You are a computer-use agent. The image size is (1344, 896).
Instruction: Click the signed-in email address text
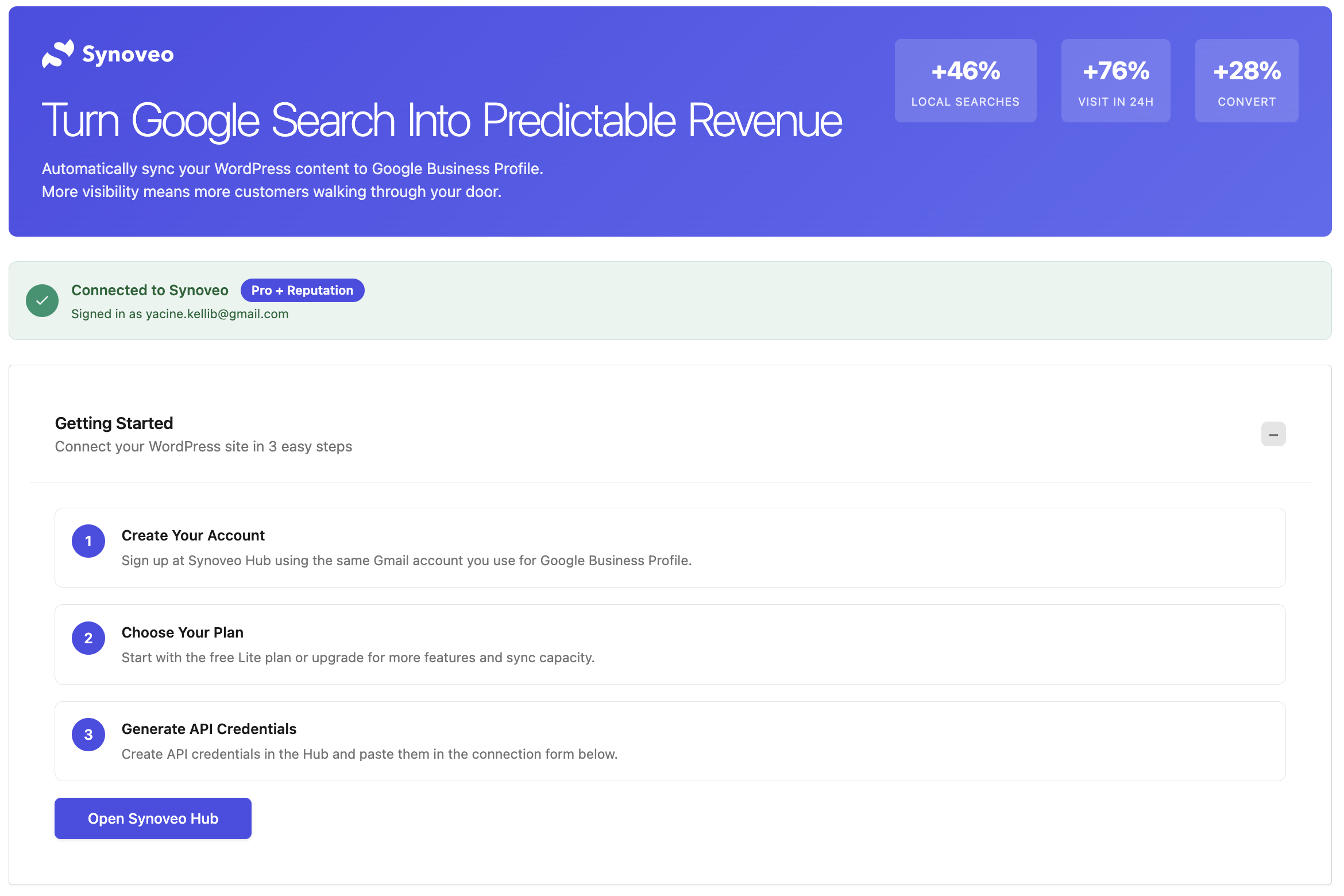(217, 314)
